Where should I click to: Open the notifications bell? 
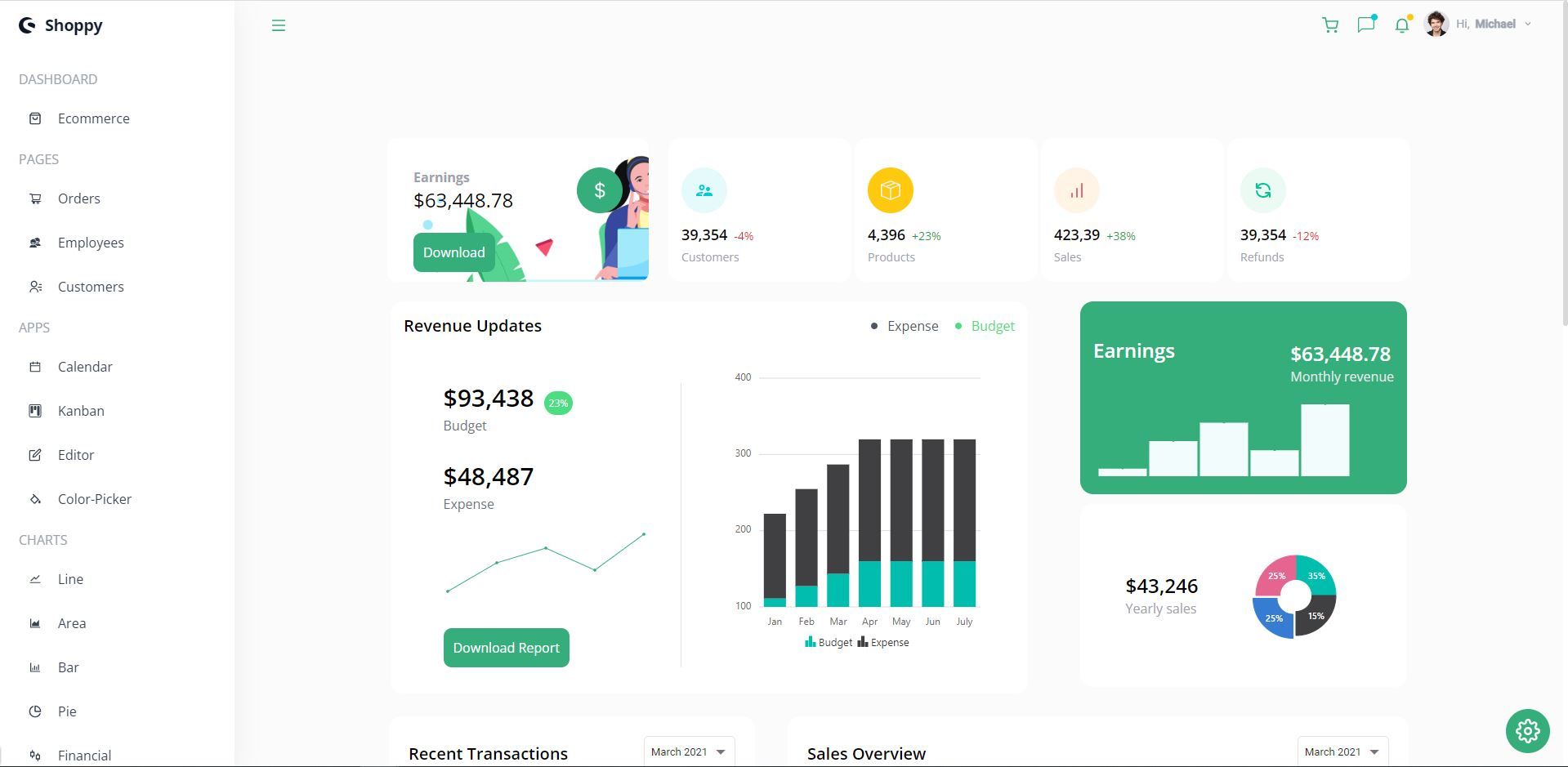[1402, 25]
